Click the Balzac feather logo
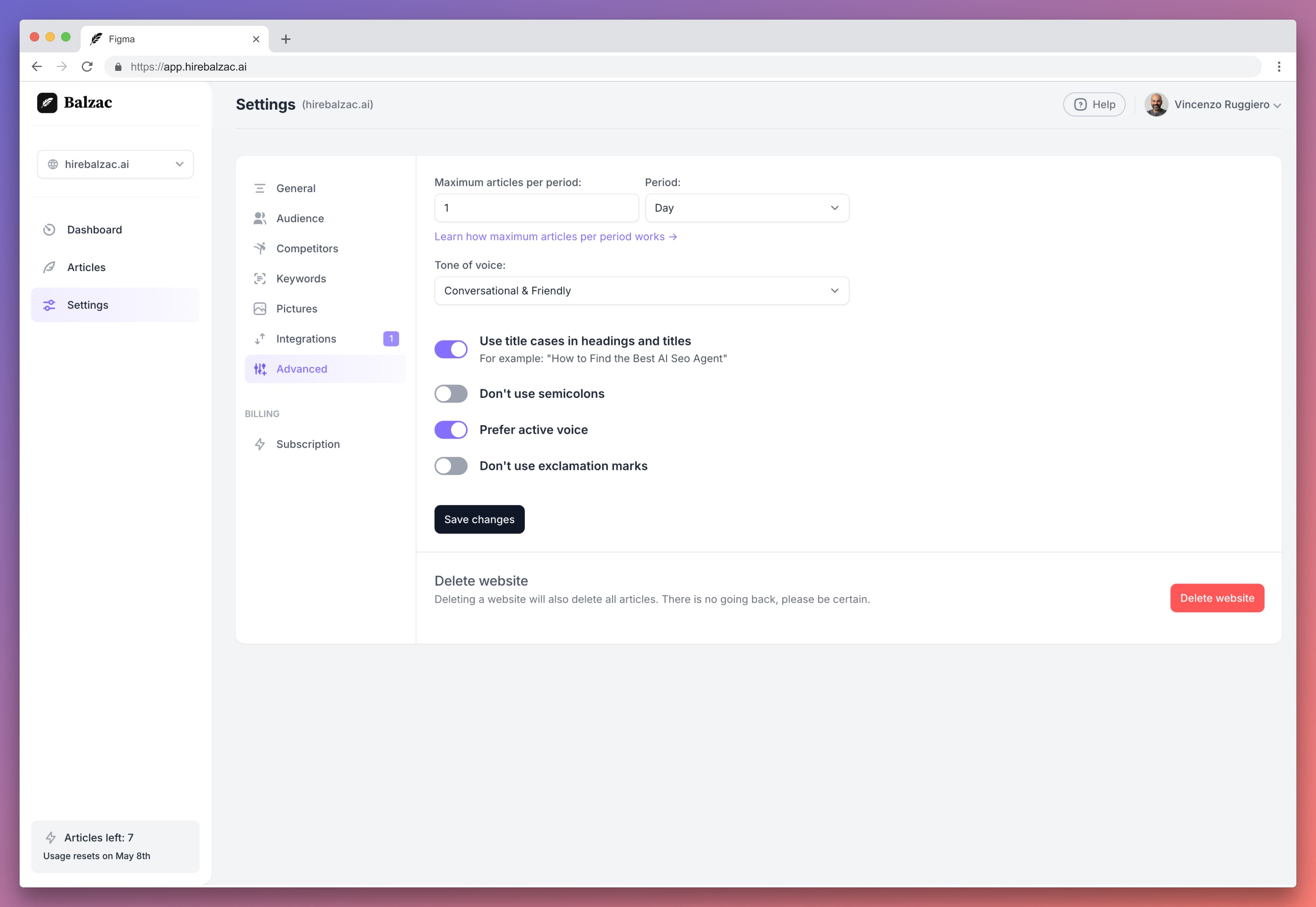The width and height of the screenshot is (1316, 907). [48, 103]
